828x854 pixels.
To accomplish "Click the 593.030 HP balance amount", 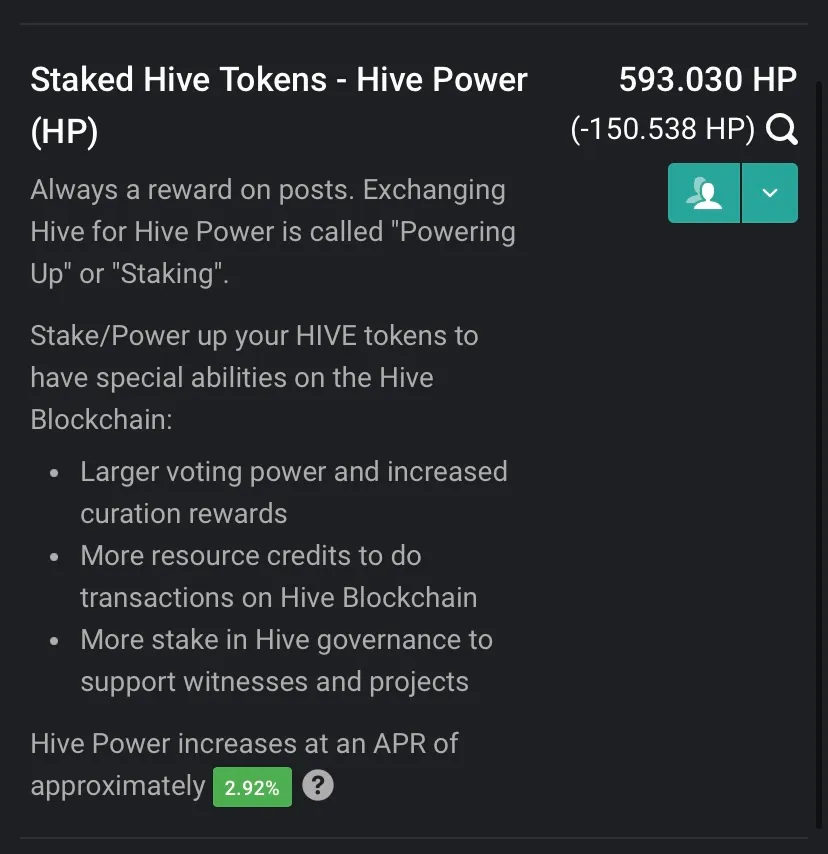I will click(708, 80).
